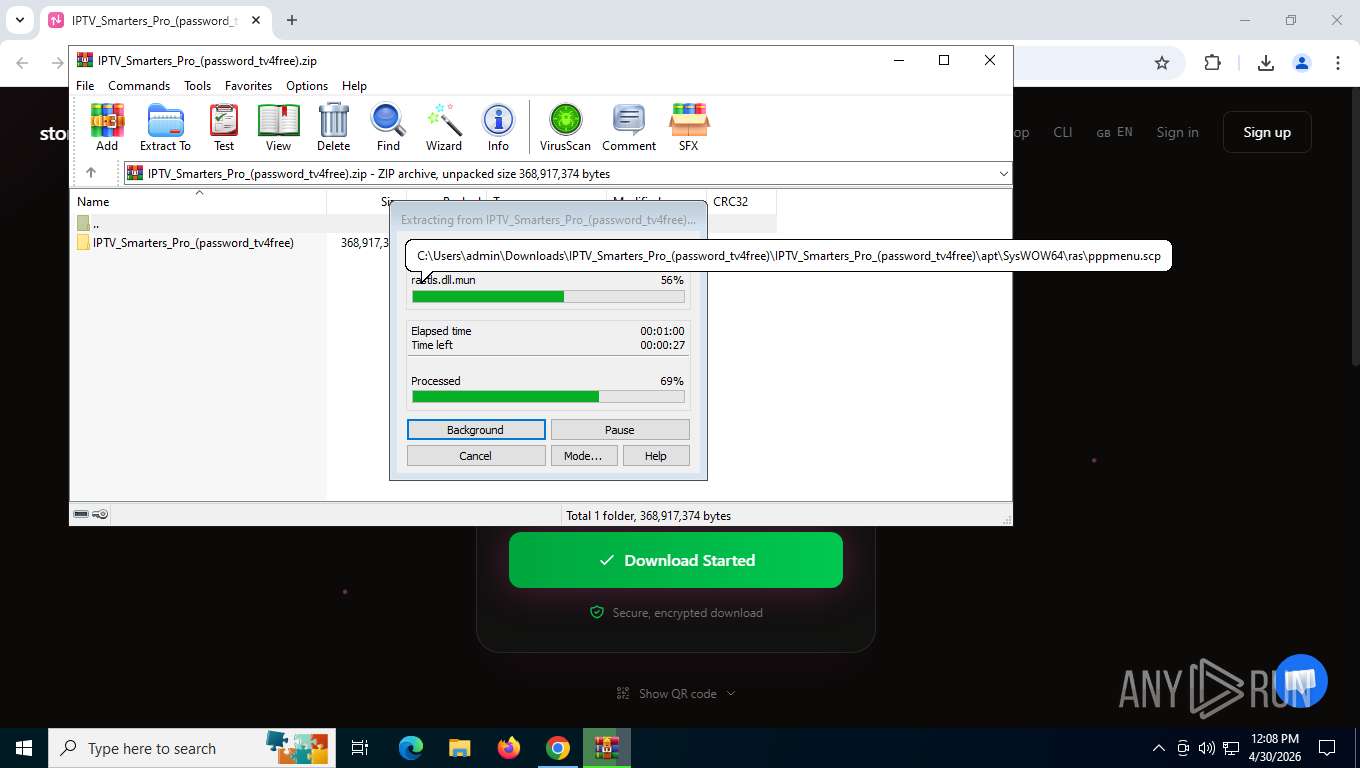
Task: Click the Extract To toolbar icon
Action: point(165,127)
